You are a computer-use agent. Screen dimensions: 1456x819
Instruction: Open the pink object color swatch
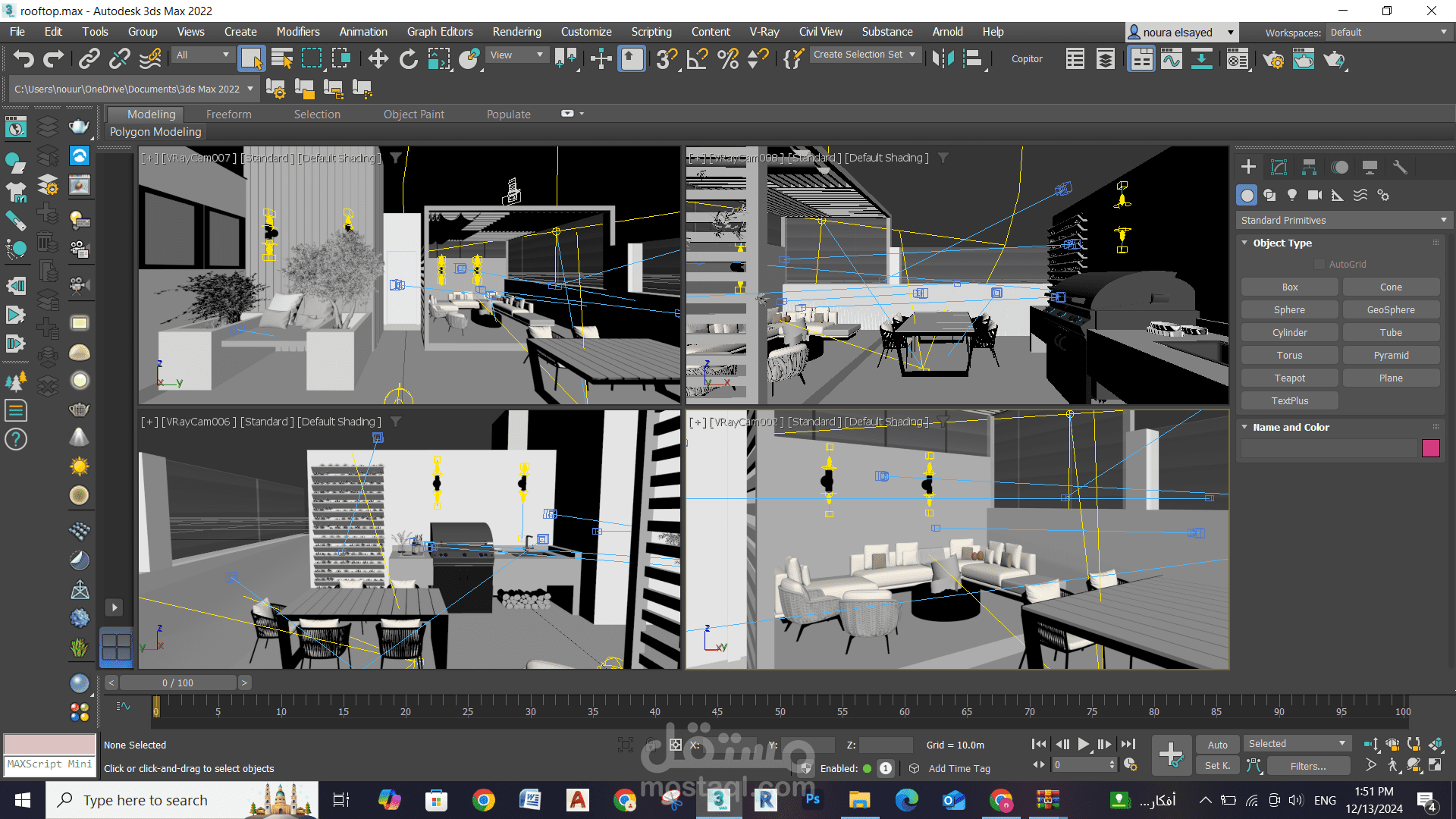click(x=1430, y=448)
